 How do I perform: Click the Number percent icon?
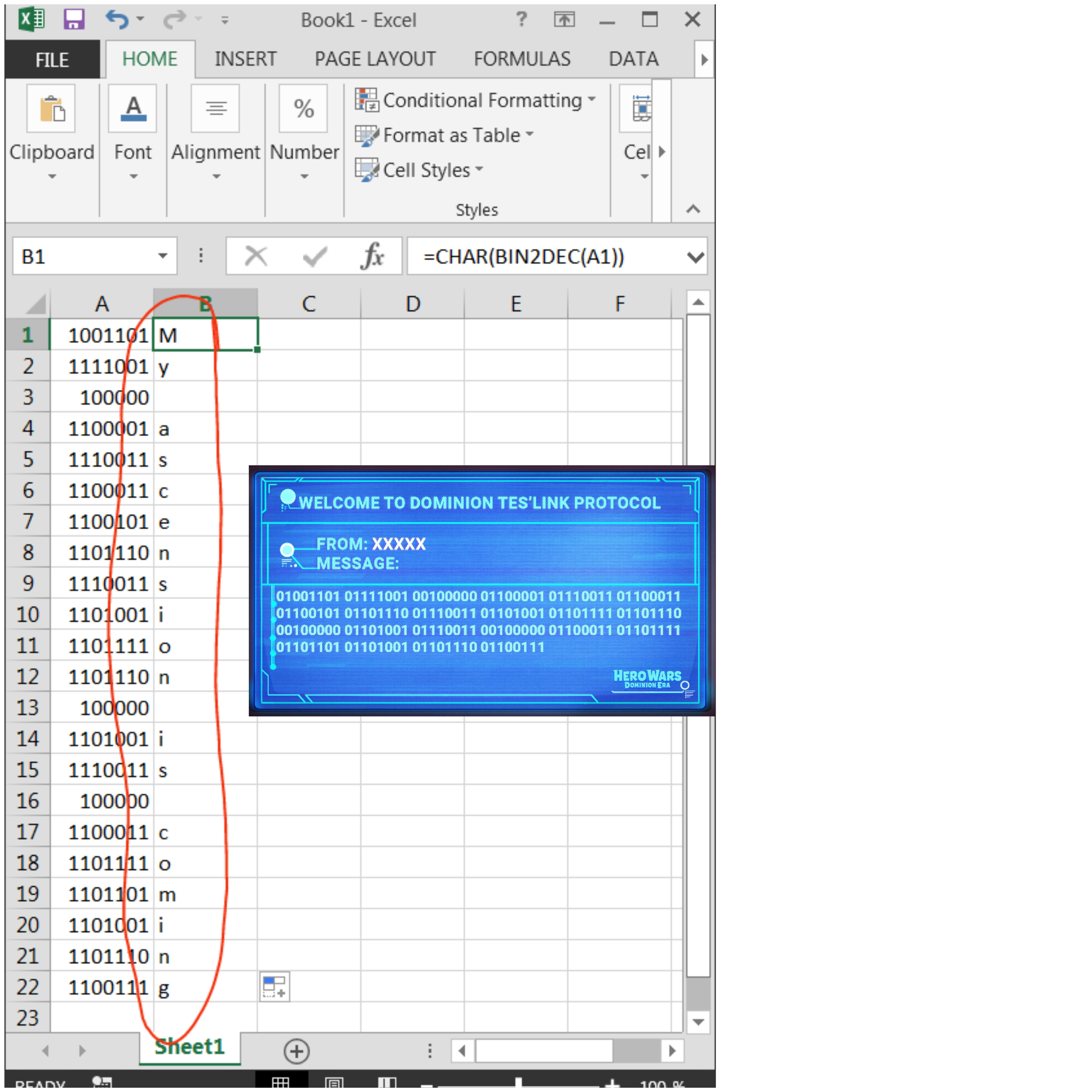[x=303, y=109]
